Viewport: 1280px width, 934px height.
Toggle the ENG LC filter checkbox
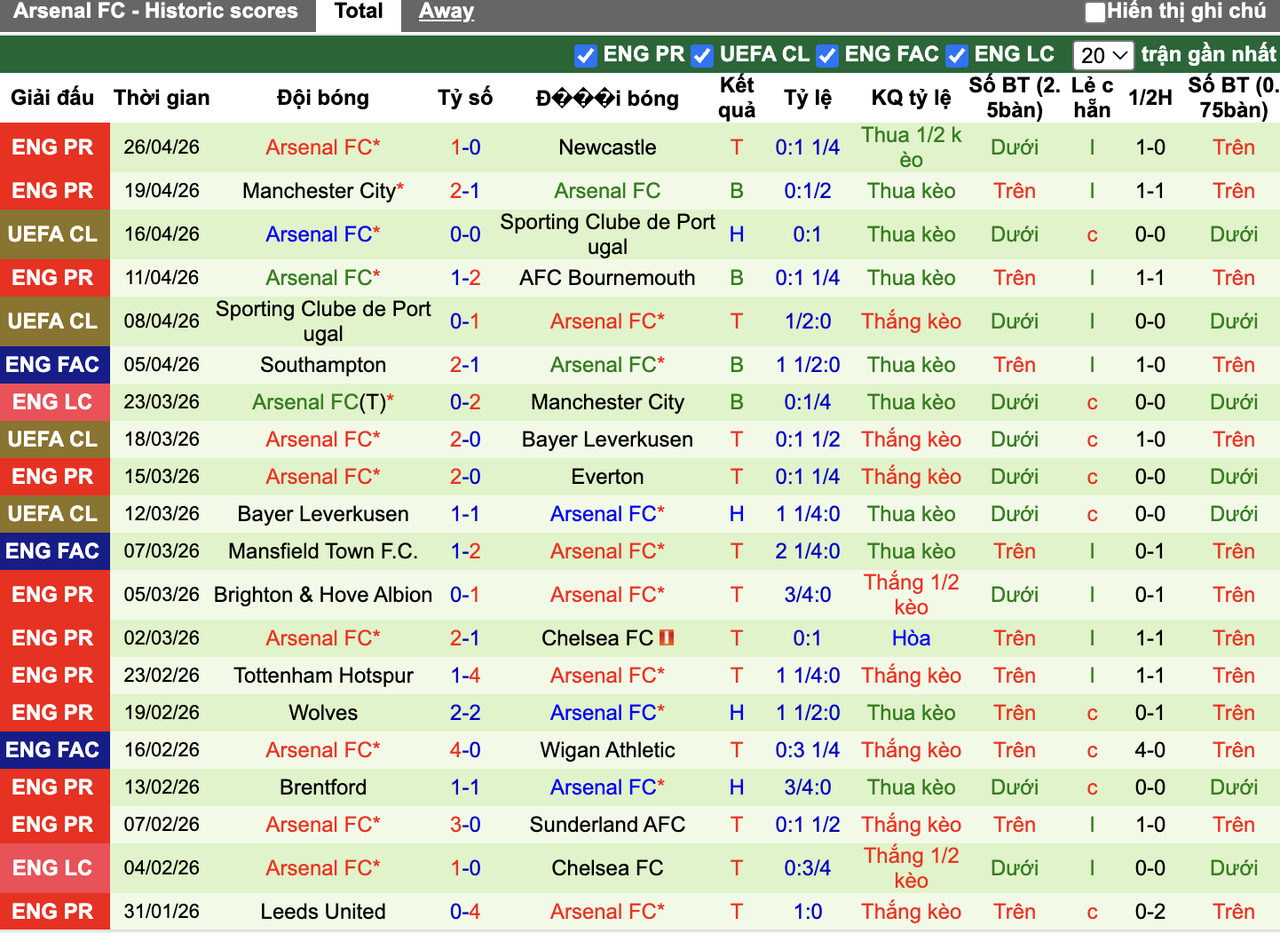[x=957, y=55]
